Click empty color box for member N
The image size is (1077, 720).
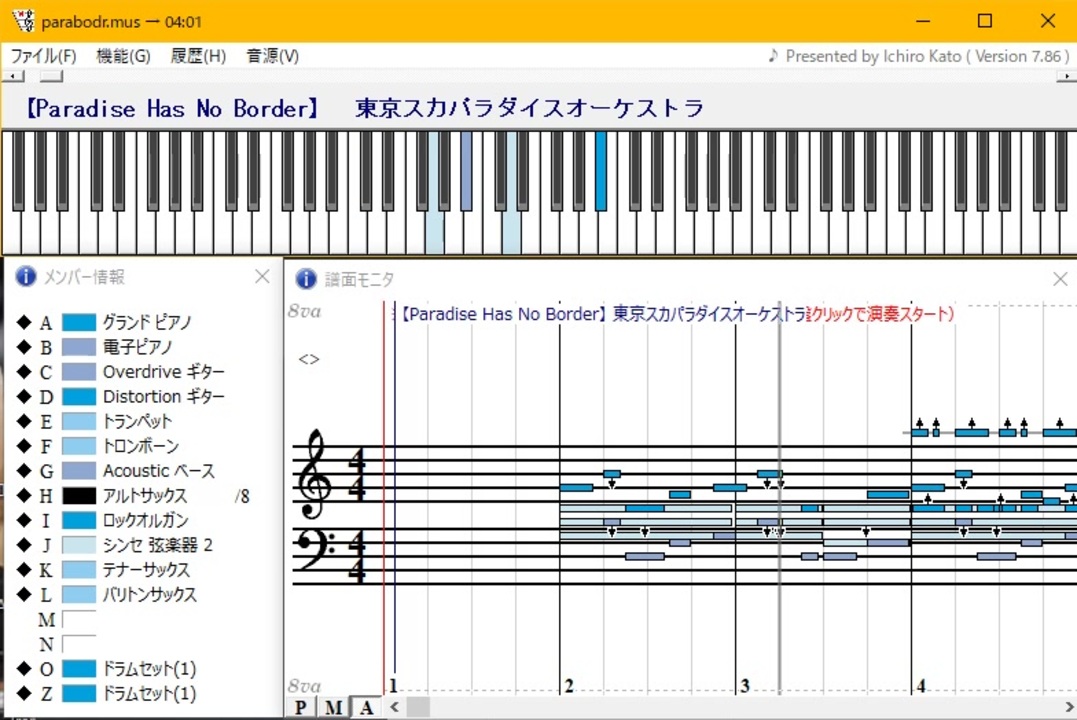pyautogui.click(x=79, y=644)
